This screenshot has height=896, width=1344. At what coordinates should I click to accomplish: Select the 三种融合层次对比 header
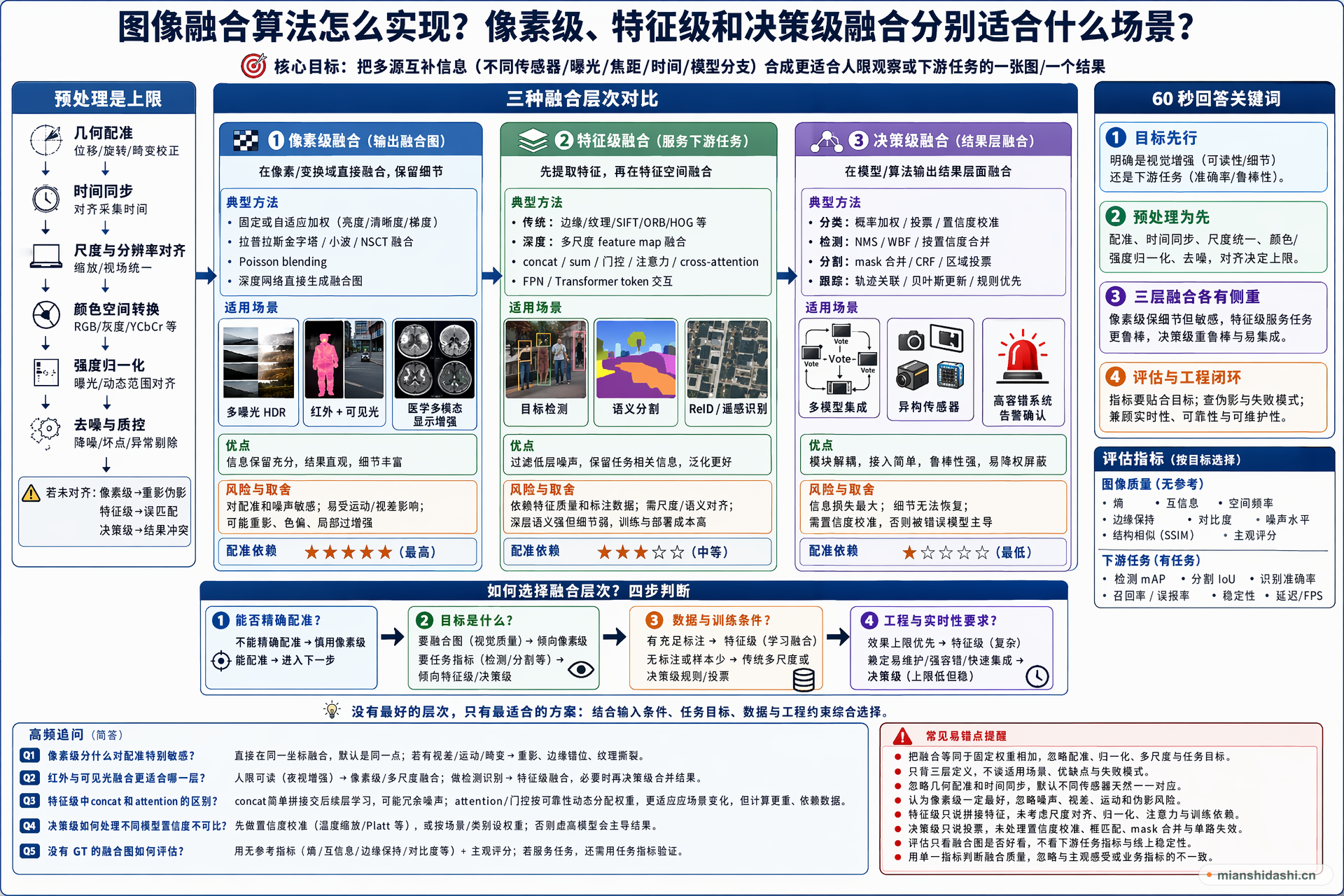[x=645, y=99]
